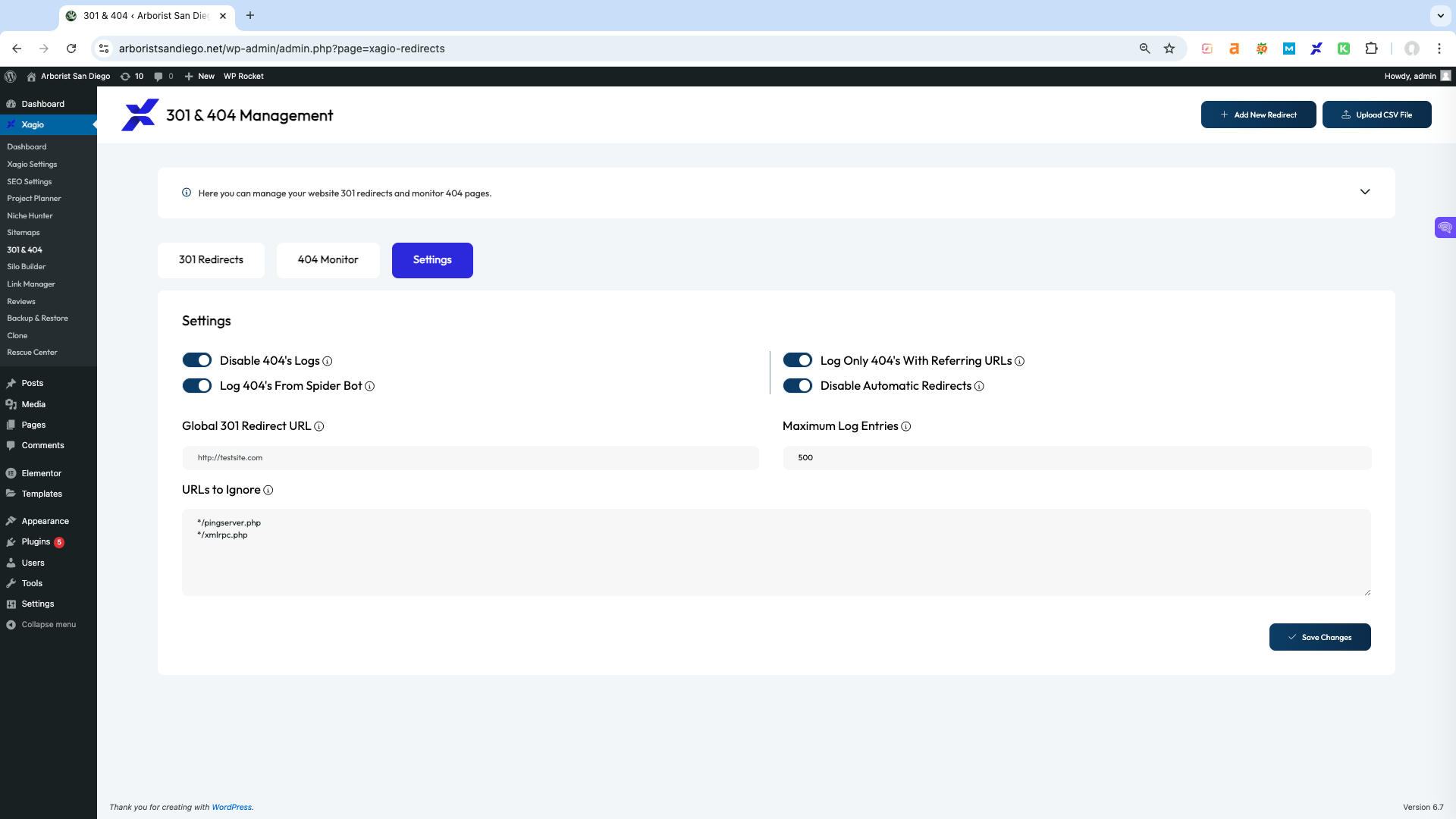The width and height of the screenshot is (1456, 819).
Task: View site information icon in address bar
Action: 105,49
